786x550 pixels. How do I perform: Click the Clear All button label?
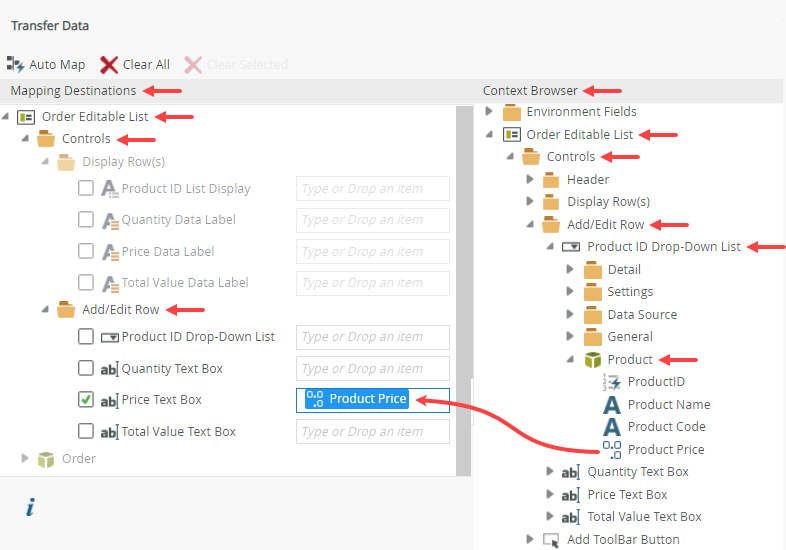click(x=146, y=64)
